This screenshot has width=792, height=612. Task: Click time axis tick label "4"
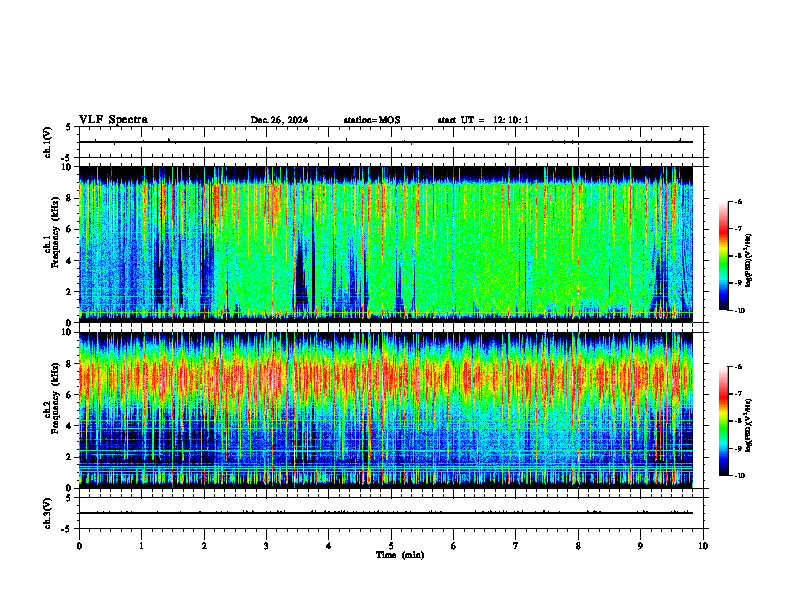click(329, 546)
